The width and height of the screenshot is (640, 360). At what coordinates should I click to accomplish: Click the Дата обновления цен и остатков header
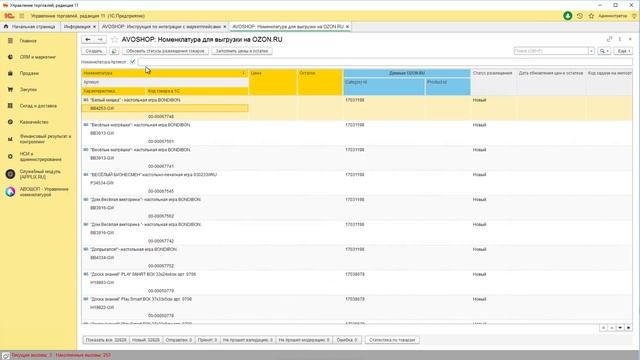[x=551, y=82]
